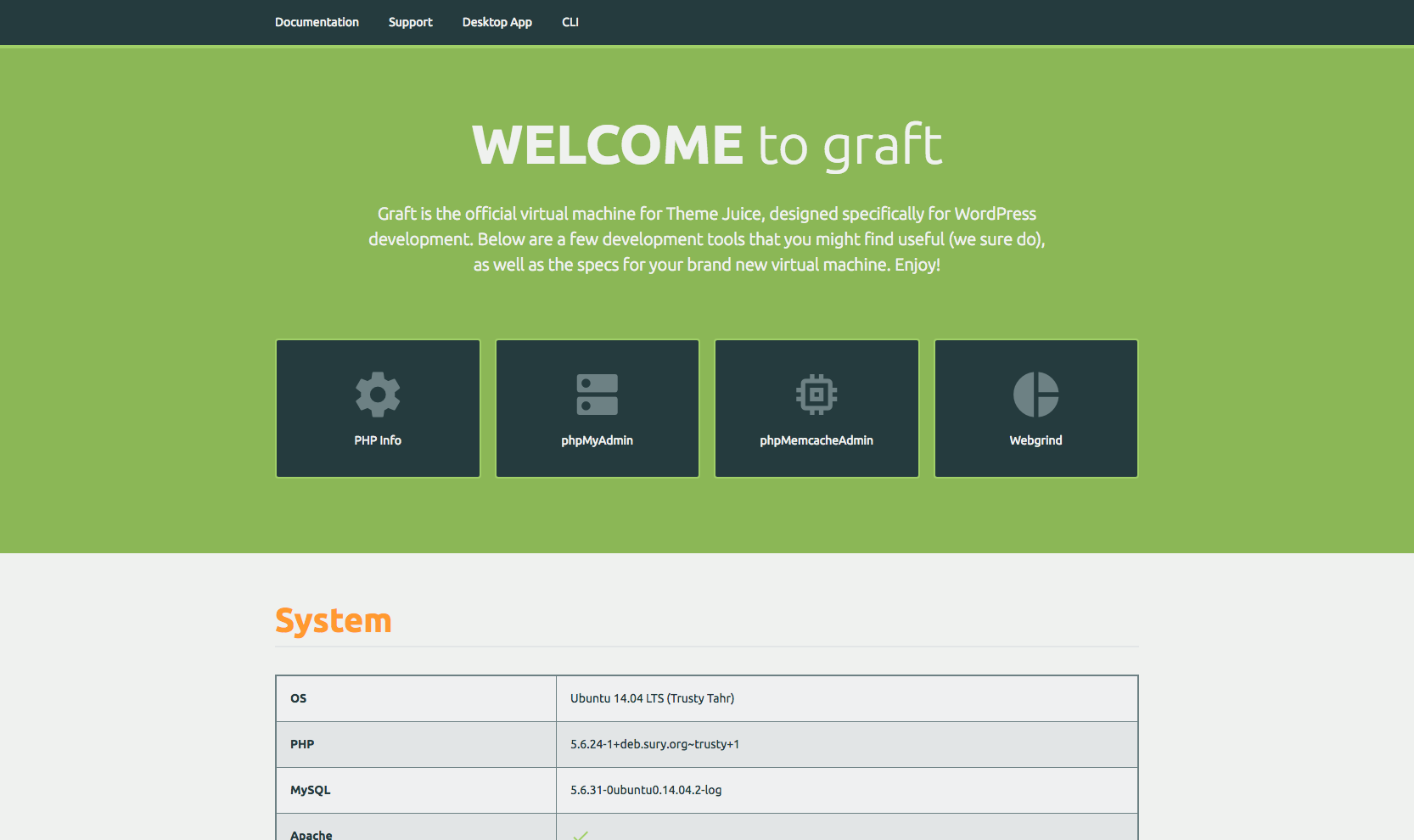1414x840 pixels.
Task: Click the Webgrind pie chart icon
Action: (1036, 395)
